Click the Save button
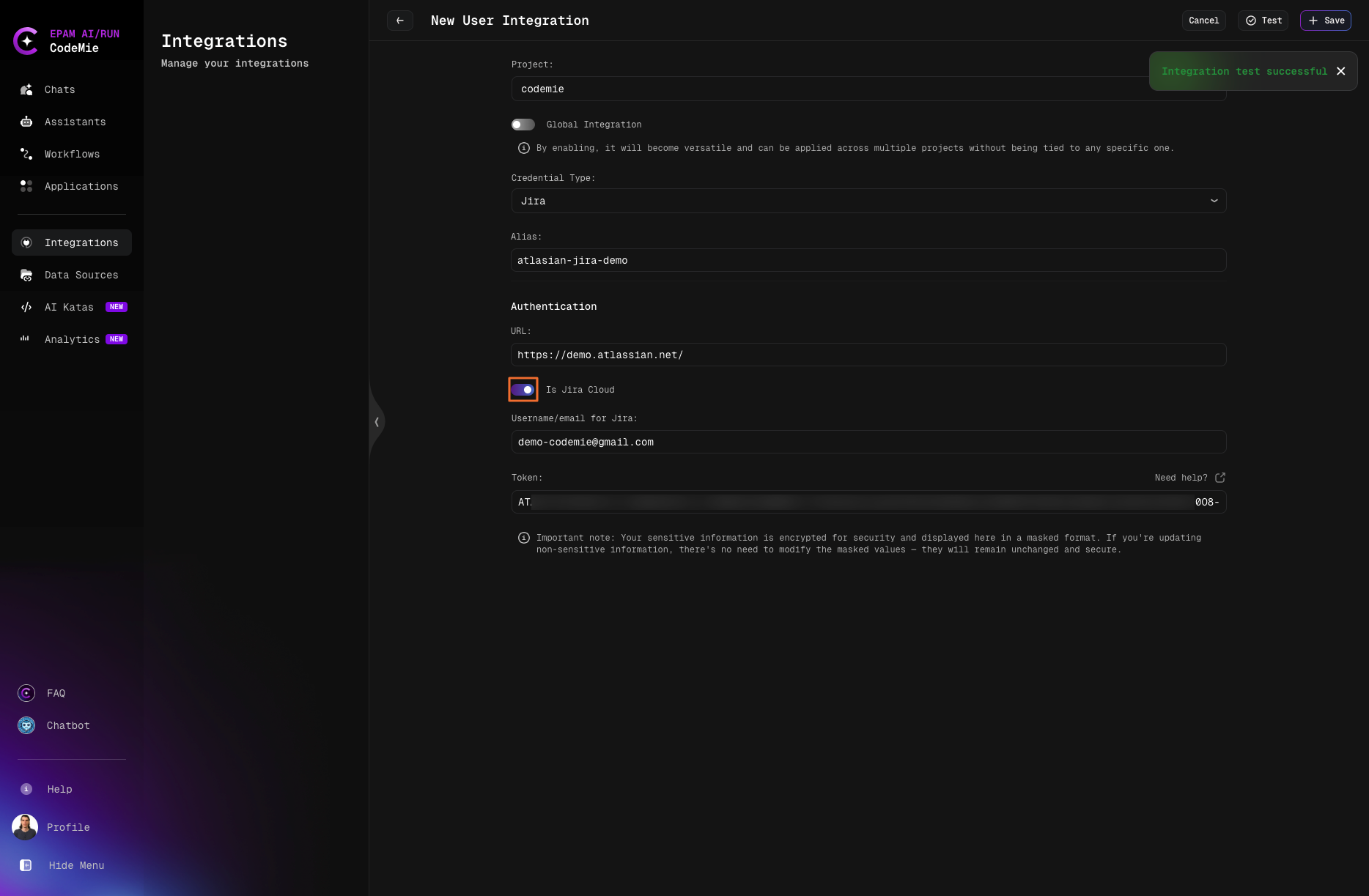The width and height of the screenshot is (1369, 896). (x=1326, y=21)
